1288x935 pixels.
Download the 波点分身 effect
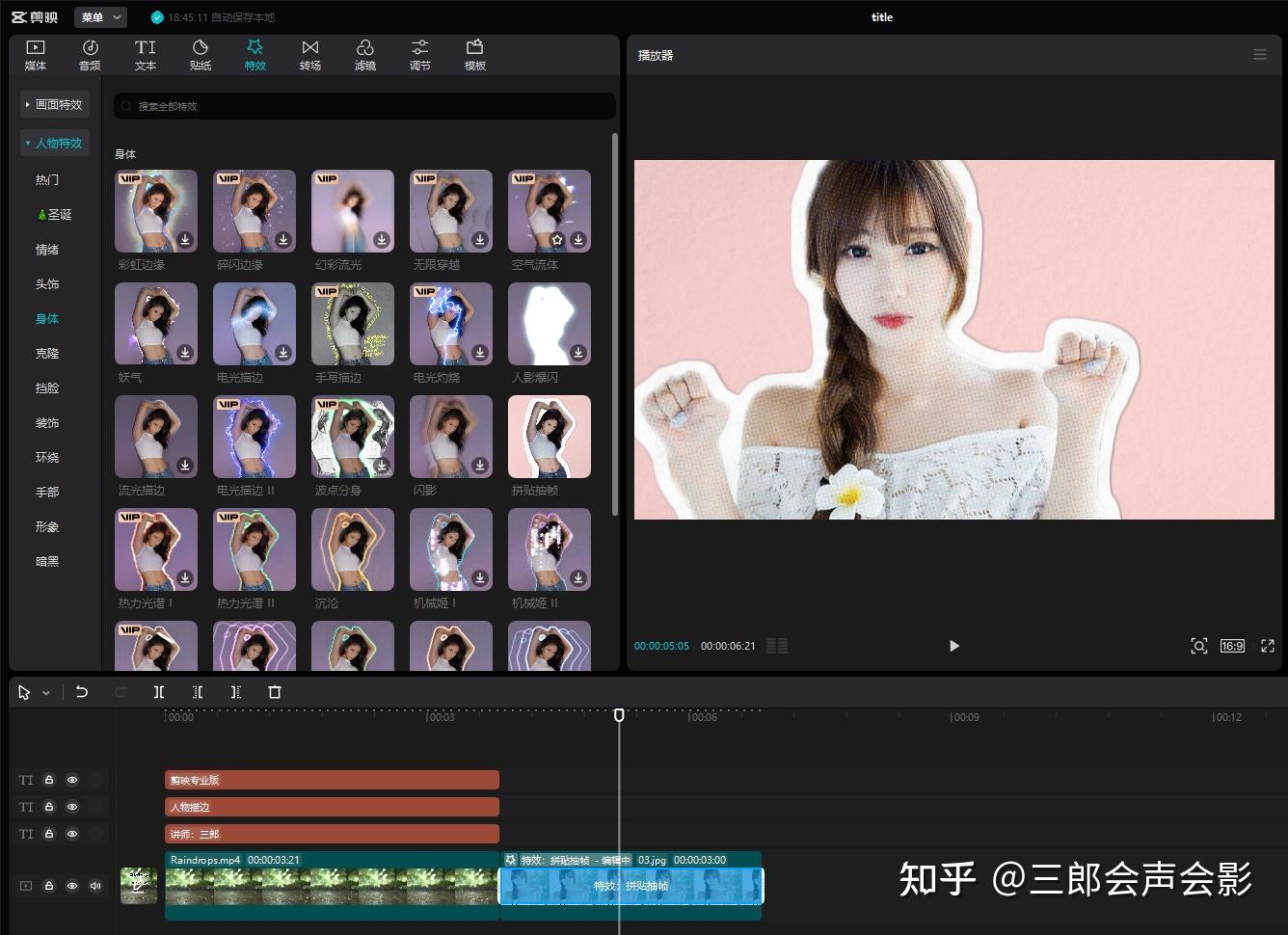[382, 466]
